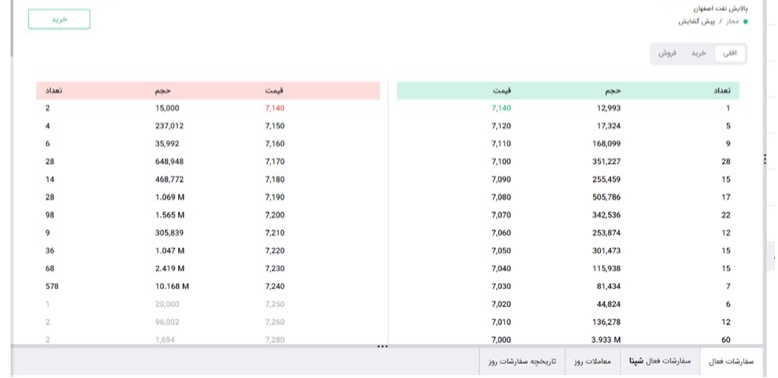
Task: Open the سفارشات فعال شپنا tab
Action: click(x=660, y=362)
